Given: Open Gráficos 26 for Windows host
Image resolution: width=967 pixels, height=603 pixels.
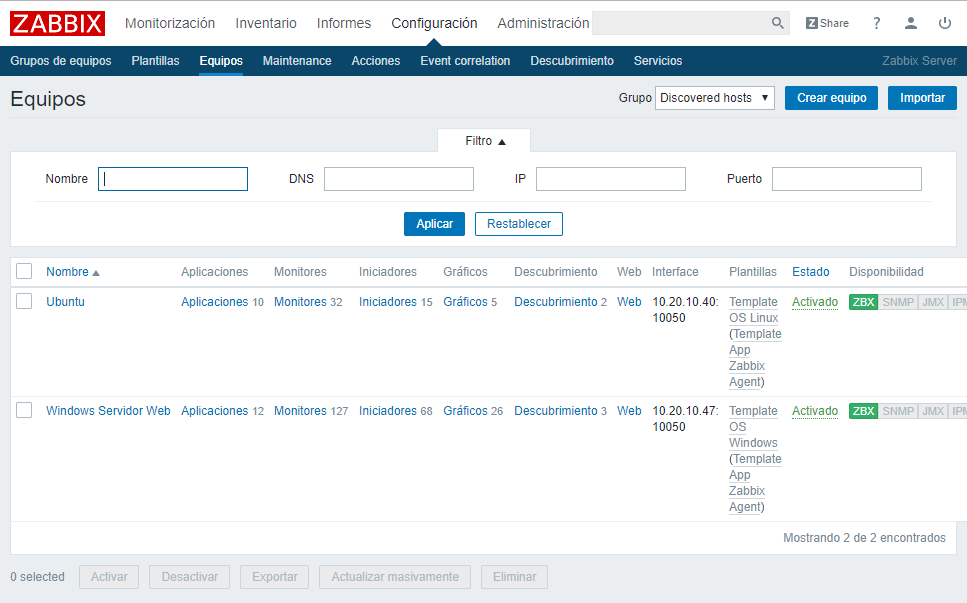Looking at the screenshot, I should click(466, 411).
